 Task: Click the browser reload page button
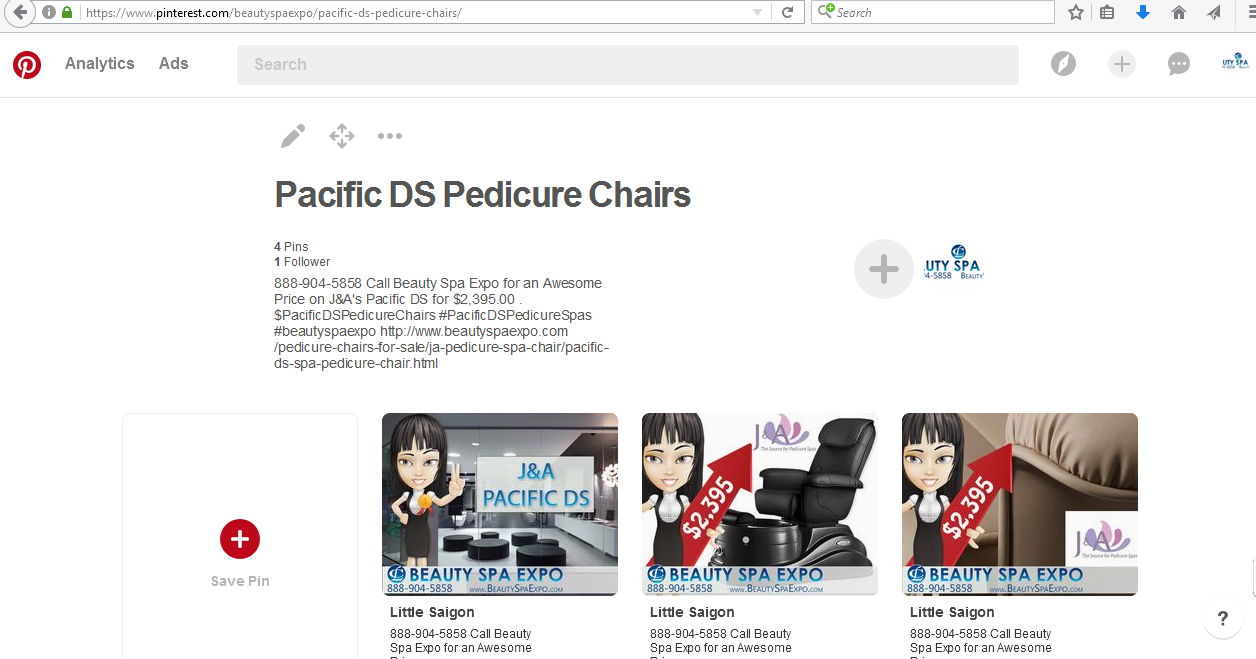click(788, 13)
